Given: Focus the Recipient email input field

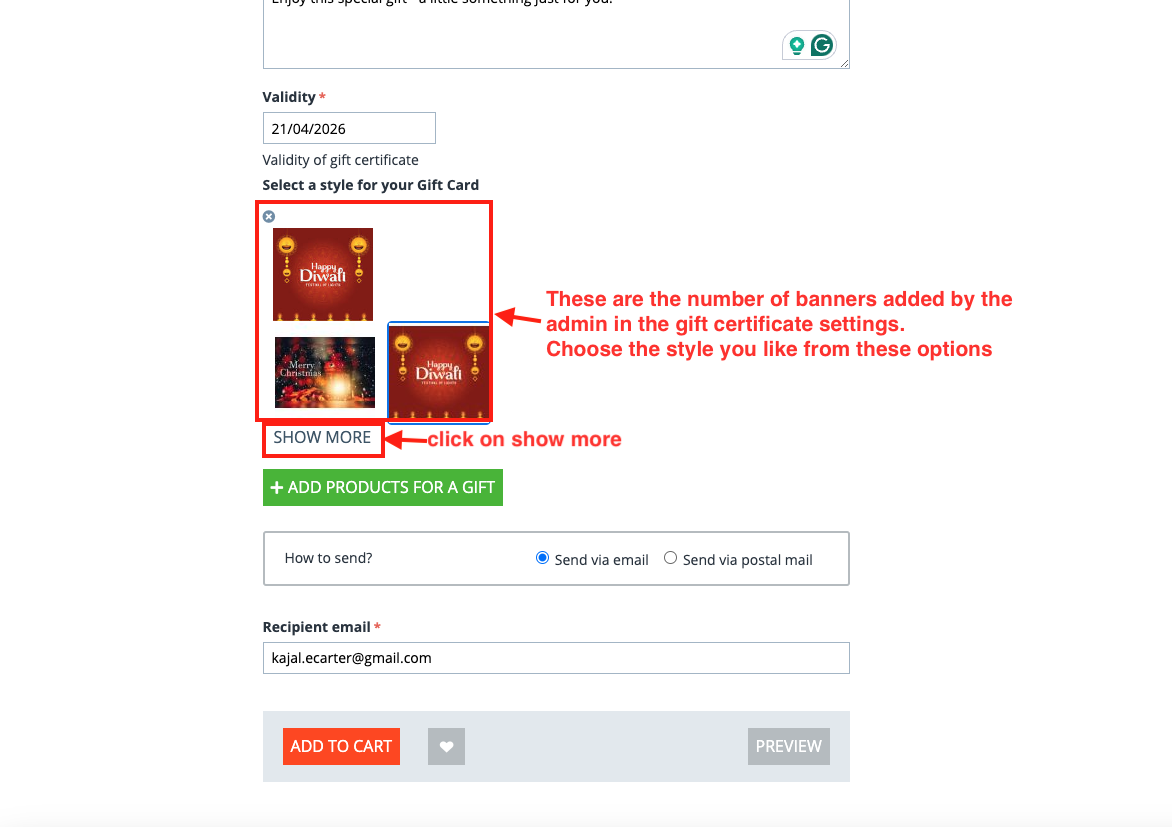Looking at the screenshot, I should click(556, 658).
